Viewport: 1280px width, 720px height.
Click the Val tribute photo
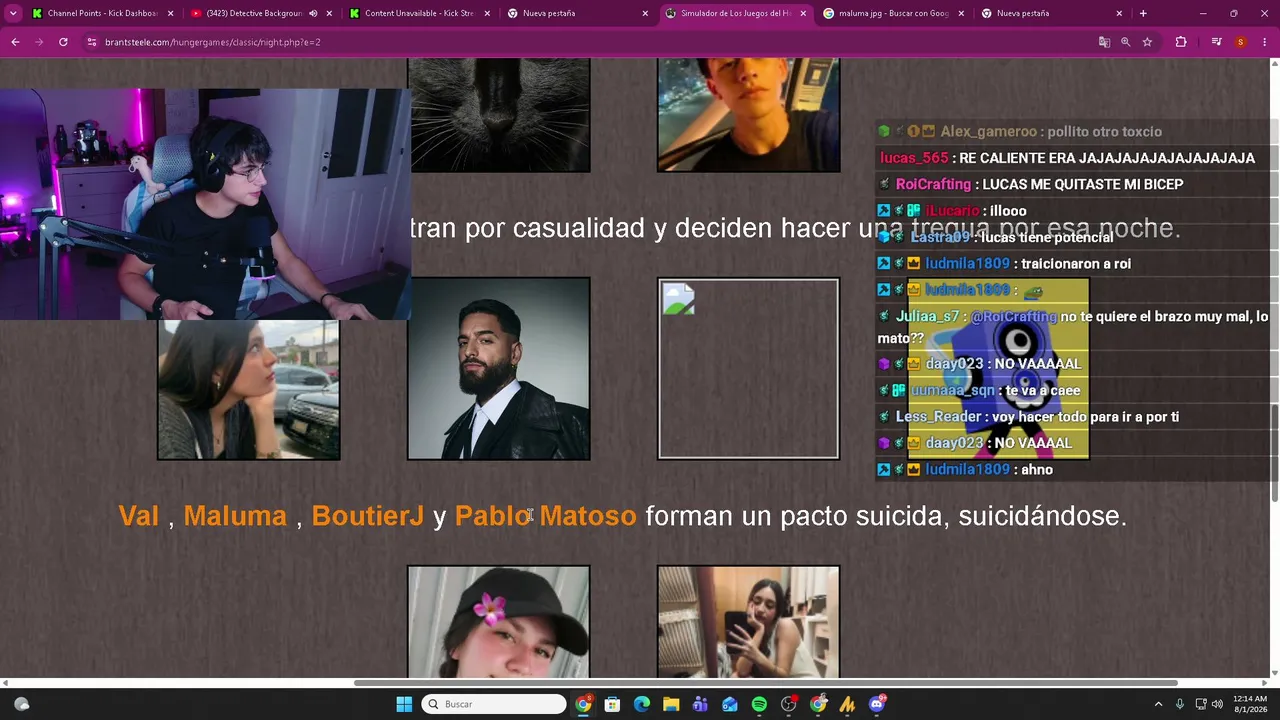click(249, 390)
